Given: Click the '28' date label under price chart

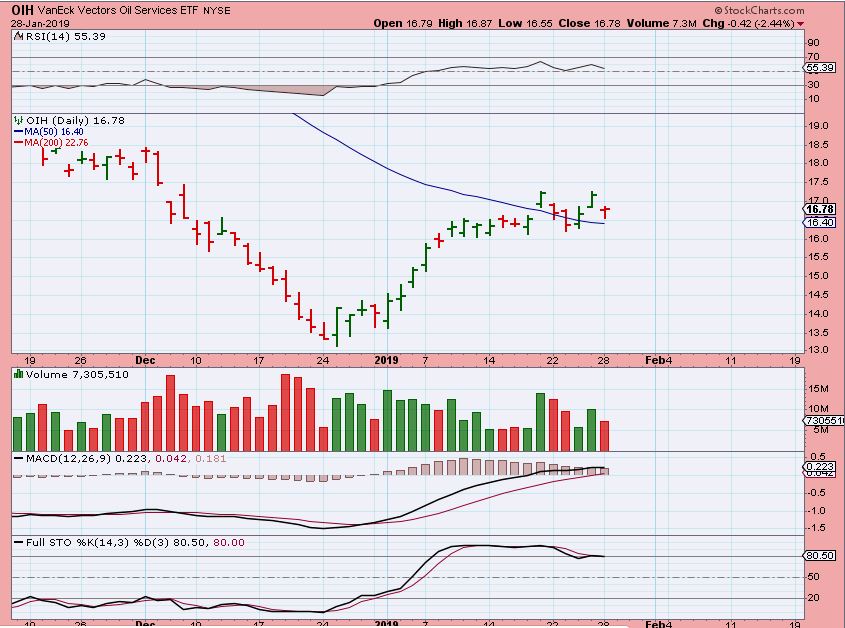Looking at the screenshot, I should coord(604,361).
